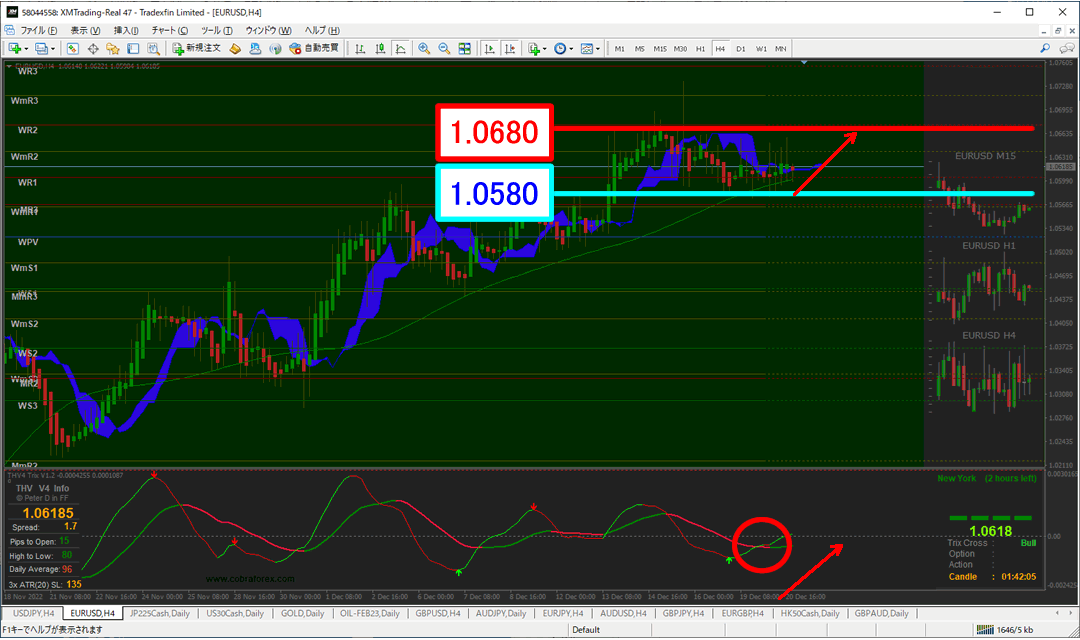Click the Default profile status entry
The image size is (1080, 640).
(586, 630)
